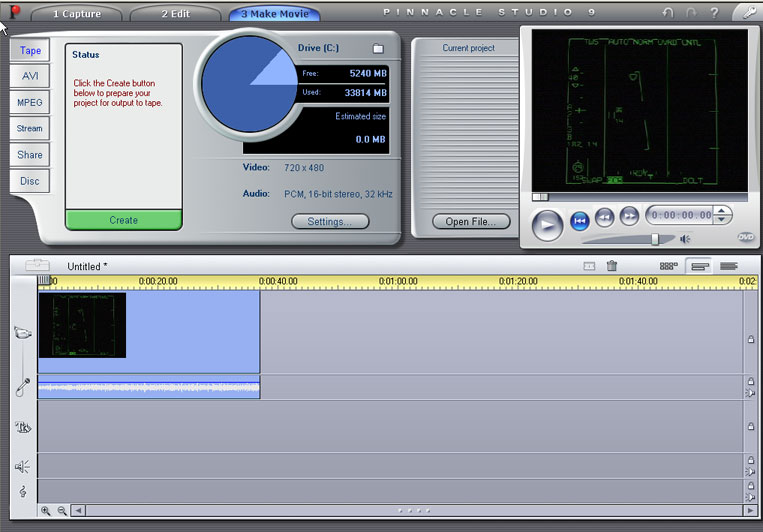Increment the timecode counter up arrow
Viewport: 763px width, 532px height.
(x=723, y=210)
